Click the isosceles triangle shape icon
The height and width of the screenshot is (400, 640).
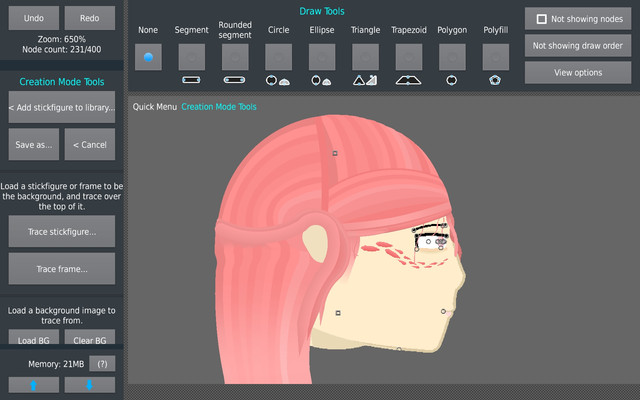[359, 80]
